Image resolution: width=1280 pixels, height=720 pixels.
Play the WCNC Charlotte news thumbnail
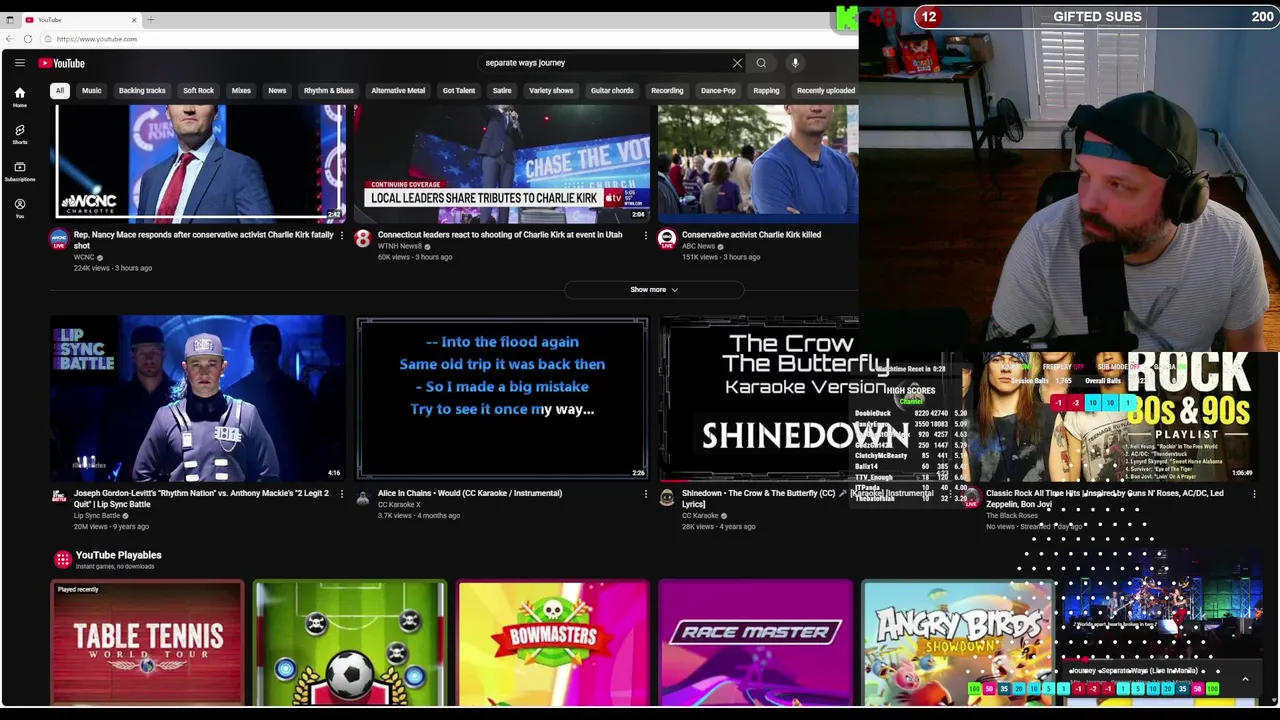pyautogui.click(x=198, y=163)
